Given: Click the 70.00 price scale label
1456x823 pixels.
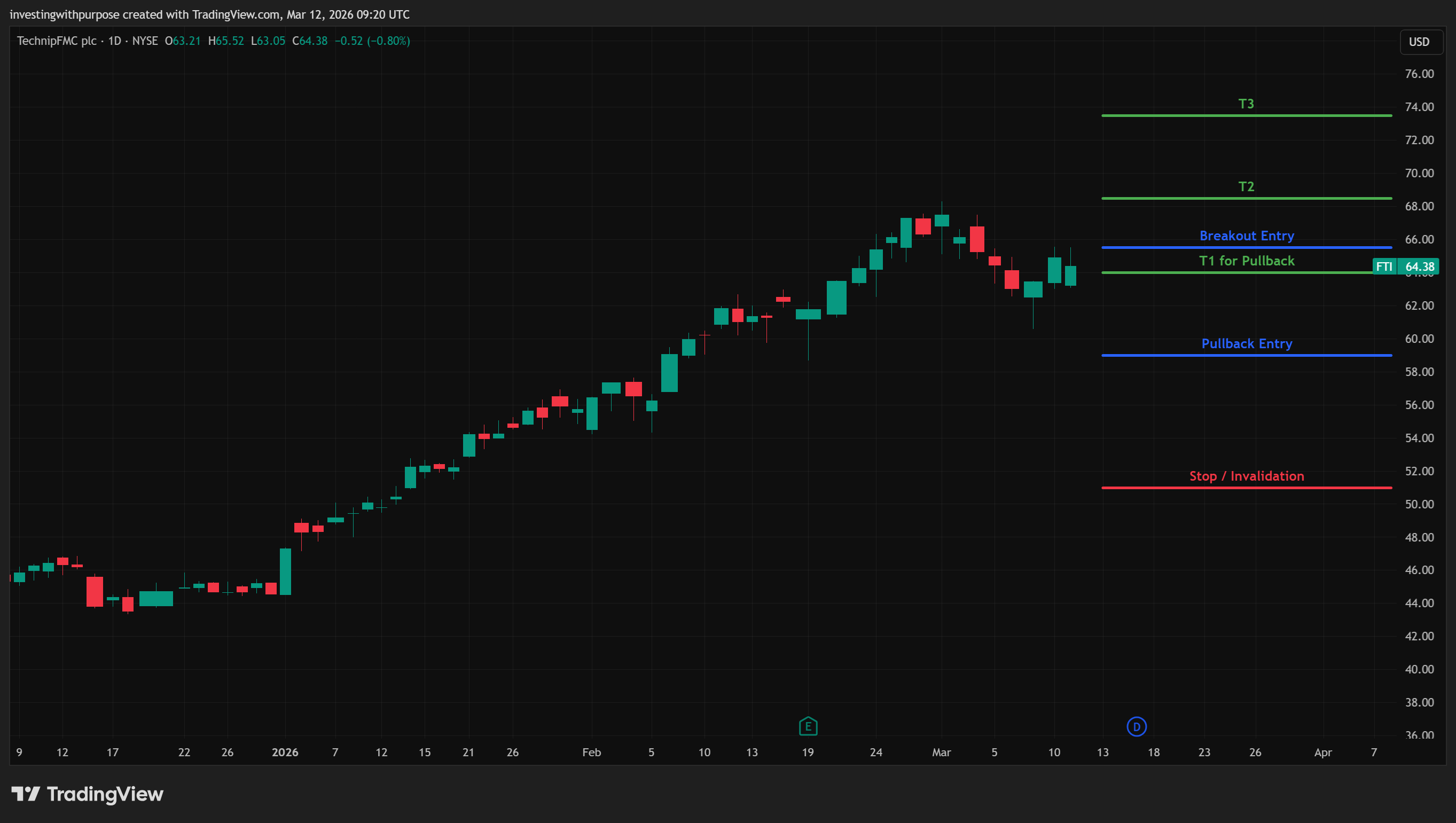Looking at the screenshot, I should (x=1419, y=173).
